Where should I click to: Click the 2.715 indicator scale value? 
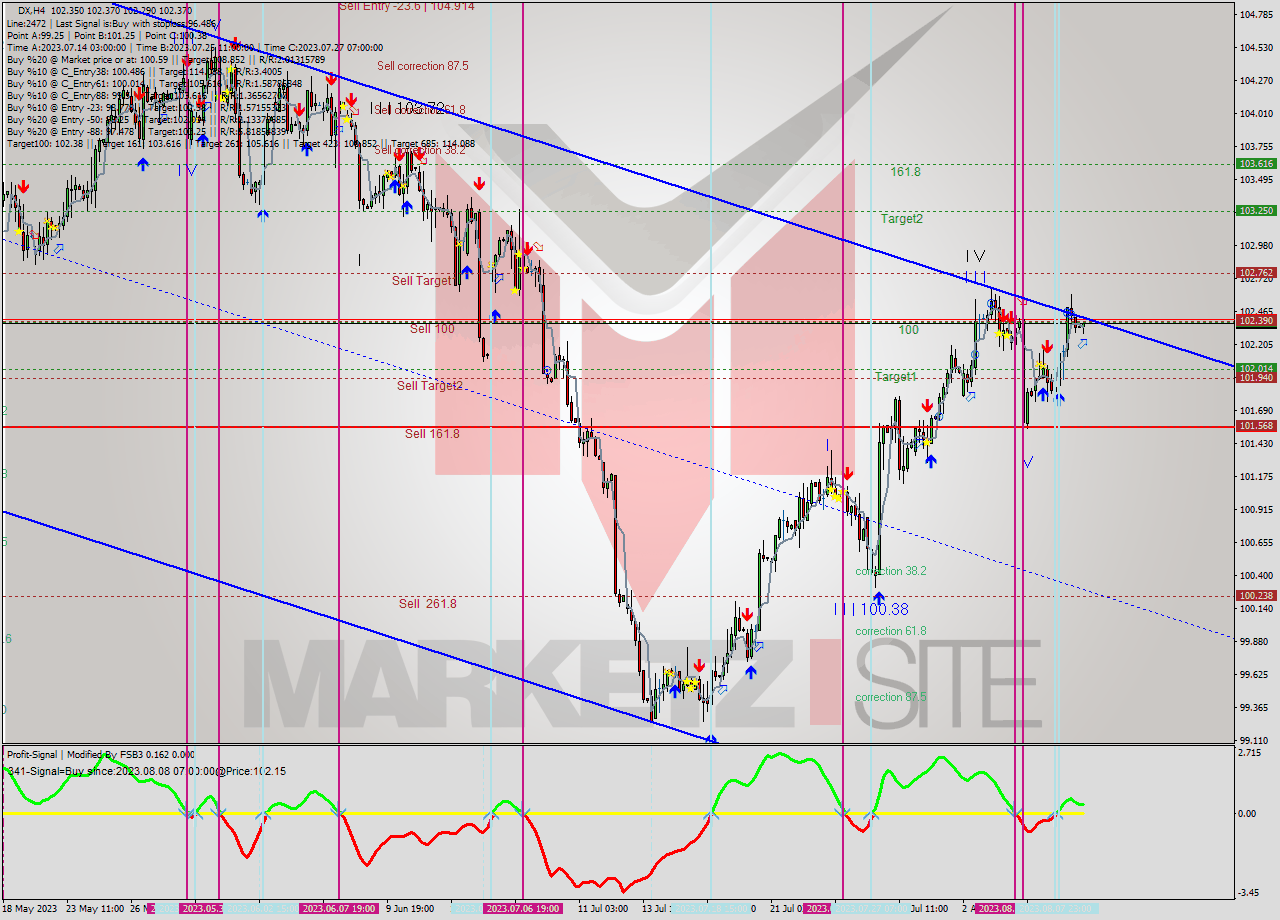(1251, 752)
